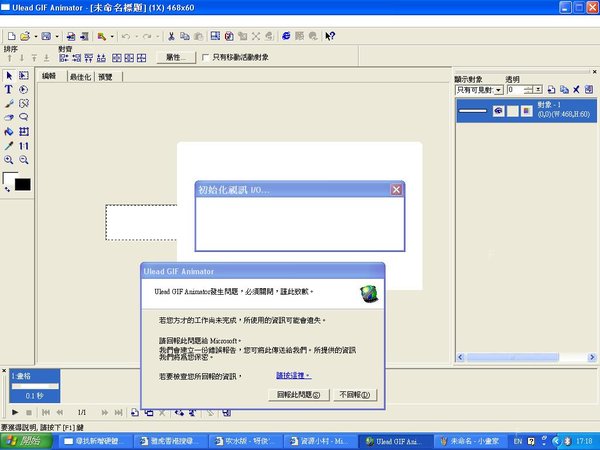Image resolution: width=600 pixels, height=450 pixels.
Task: Click the add frame icon below timeline
Action: pyautogui.click(x=135, y=412)
